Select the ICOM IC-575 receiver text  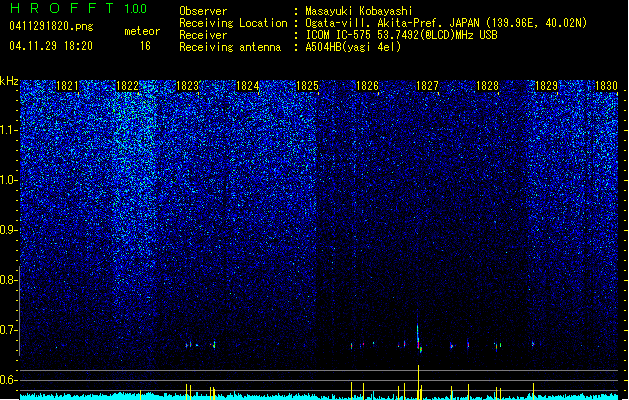pyautogui.click(x=402, y=35)
